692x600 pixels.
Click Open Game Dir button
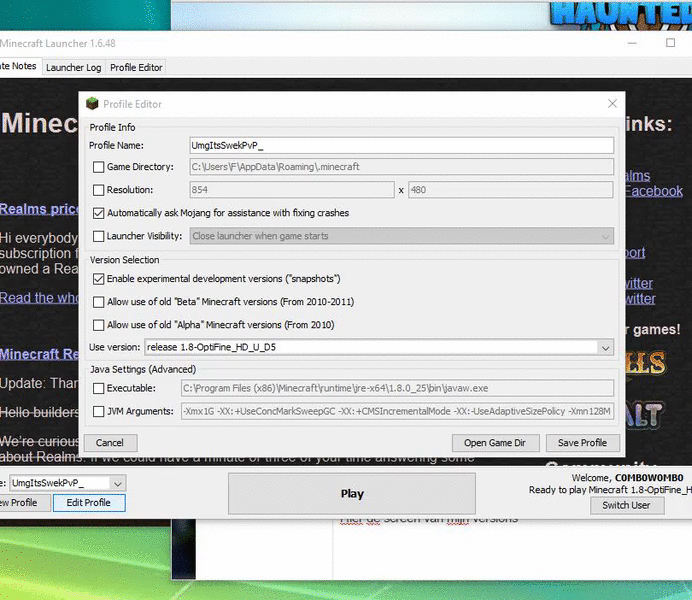pyautogui.click(x=495, y=442)
